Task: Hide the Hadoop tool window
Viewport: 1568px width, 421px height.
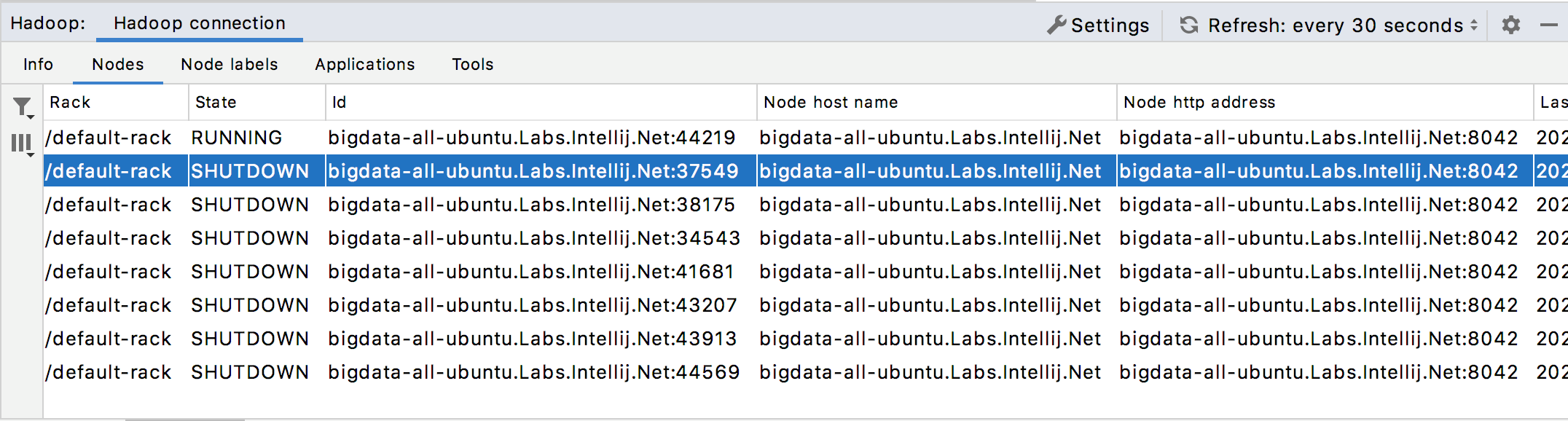Action: (x=1548, y=25)
